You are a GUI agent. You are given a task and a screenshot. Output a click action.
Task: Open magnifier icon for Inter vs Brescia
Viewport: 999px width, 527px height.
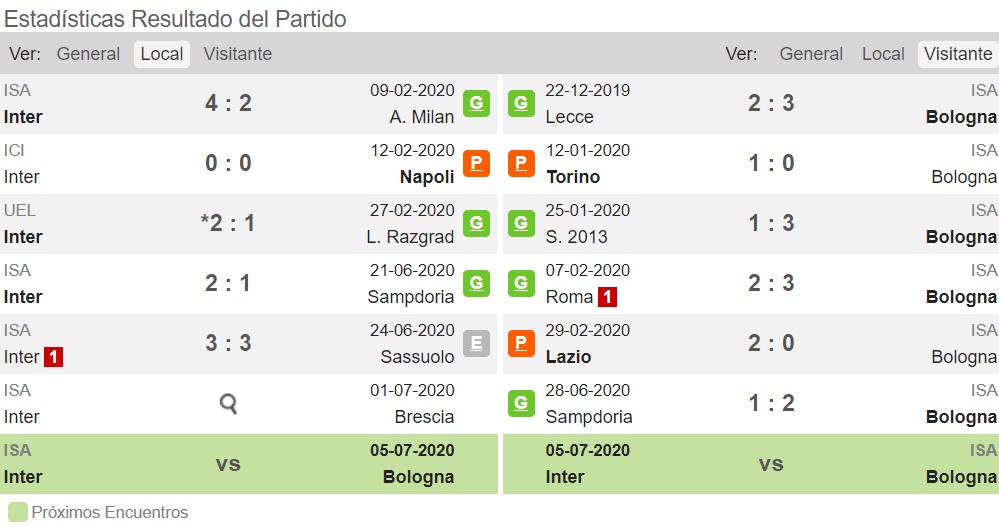click(x=228, y=403)
